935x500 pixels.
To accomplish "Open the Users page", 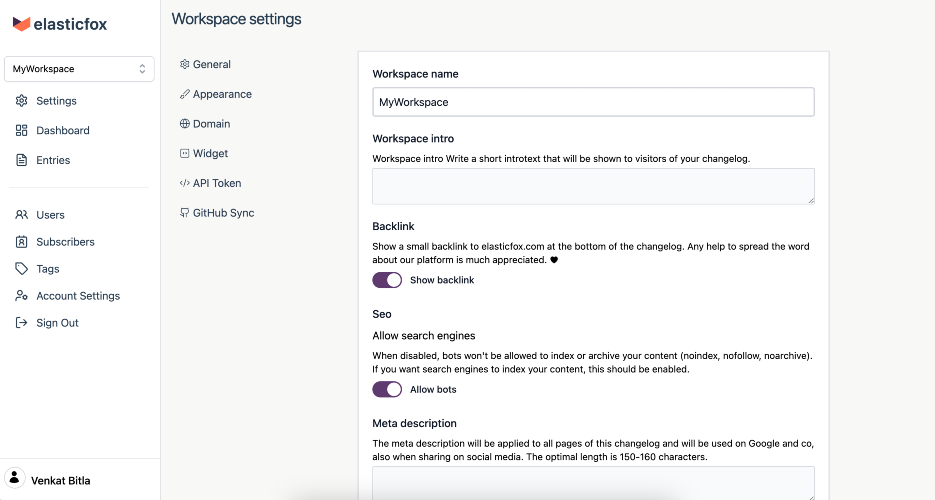I will point(40,215).
